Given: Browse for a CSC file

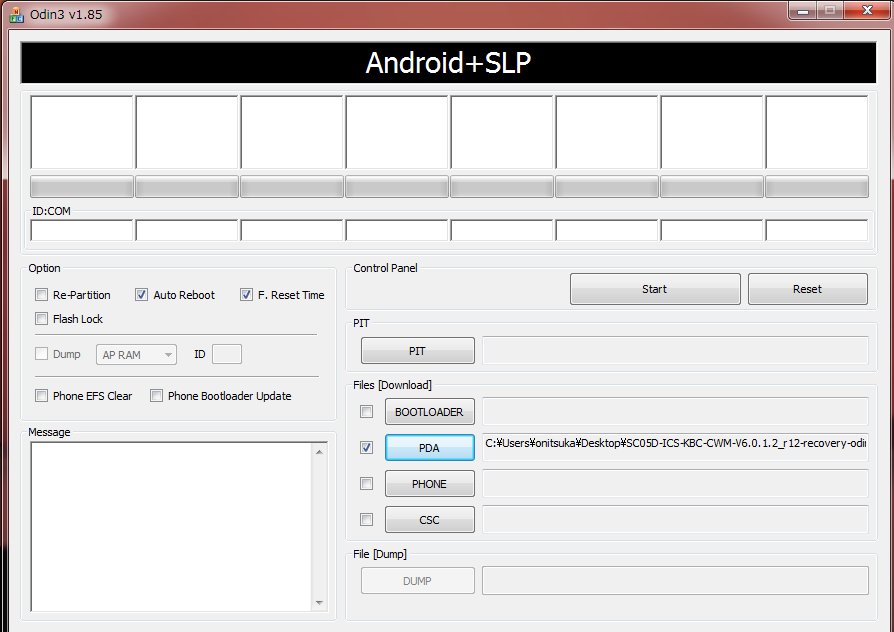Looking at the screenshot, I should coord(429,520).
